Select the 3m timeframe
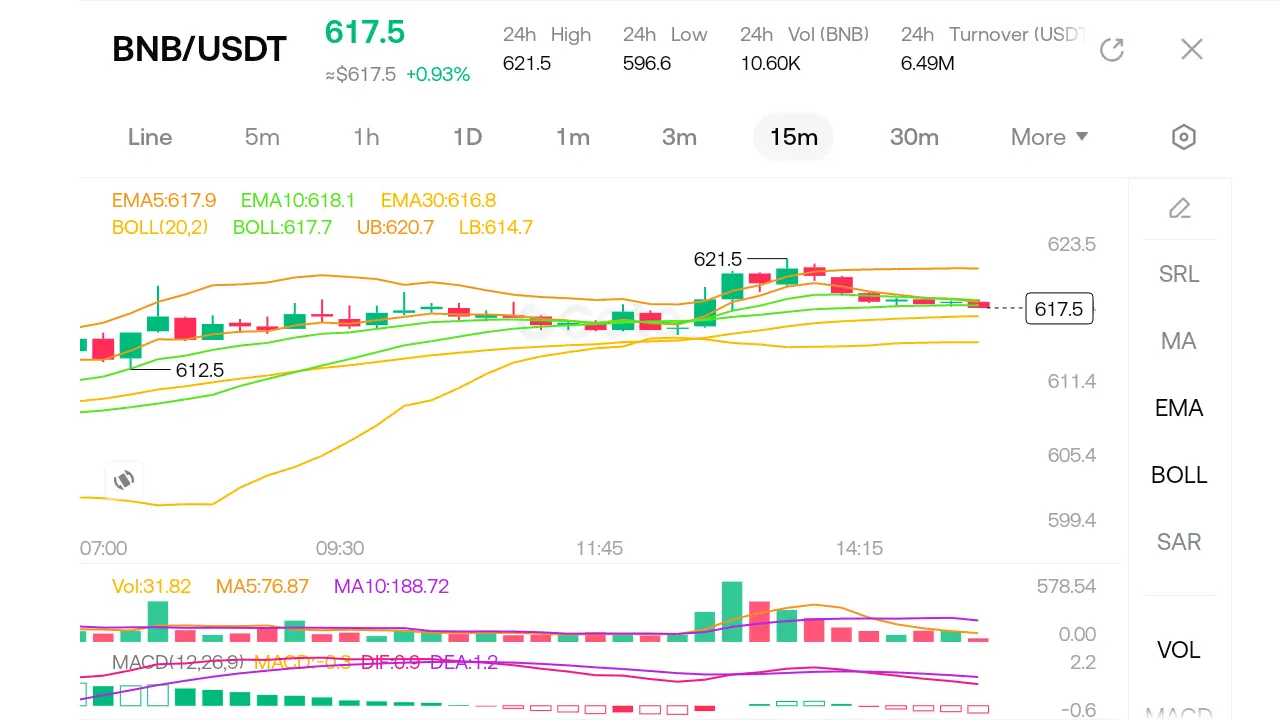Screen dimensions: 1280x720 (679, 137)
